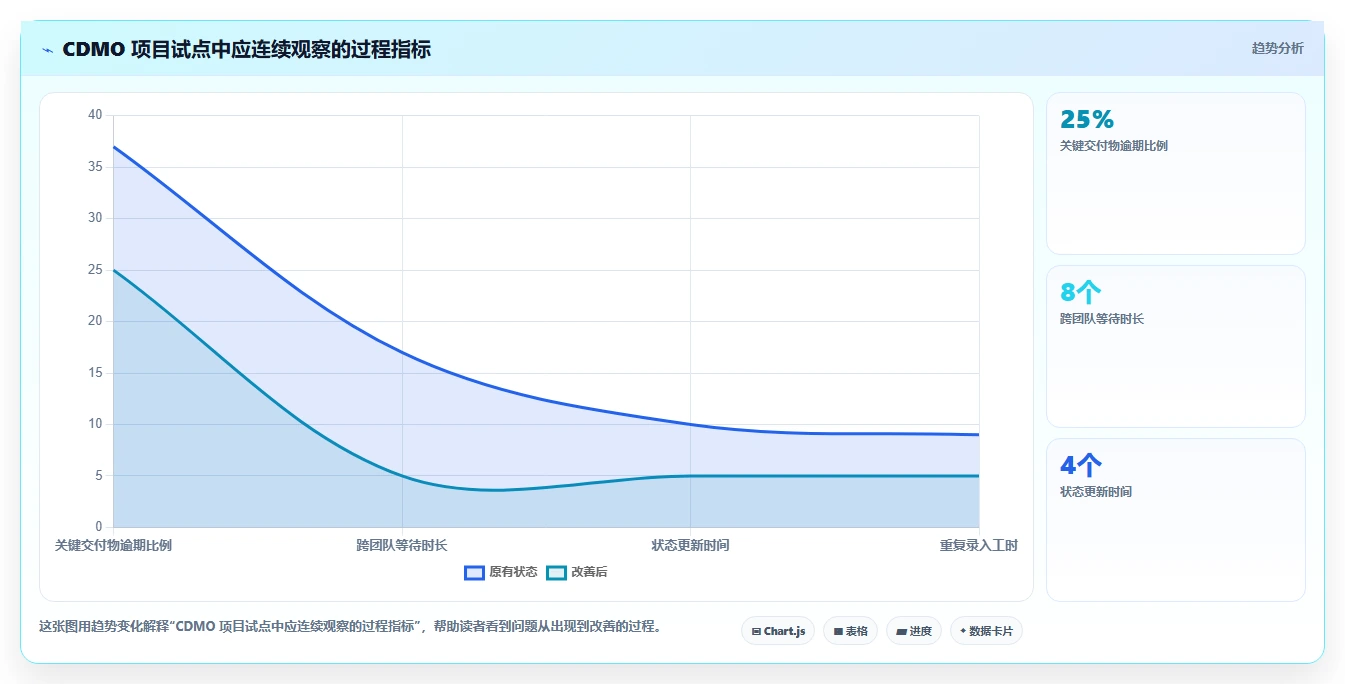The image size is (1345, 684).
Task: Click x-axis label 状态更新时间
Action: click(690, 545)
